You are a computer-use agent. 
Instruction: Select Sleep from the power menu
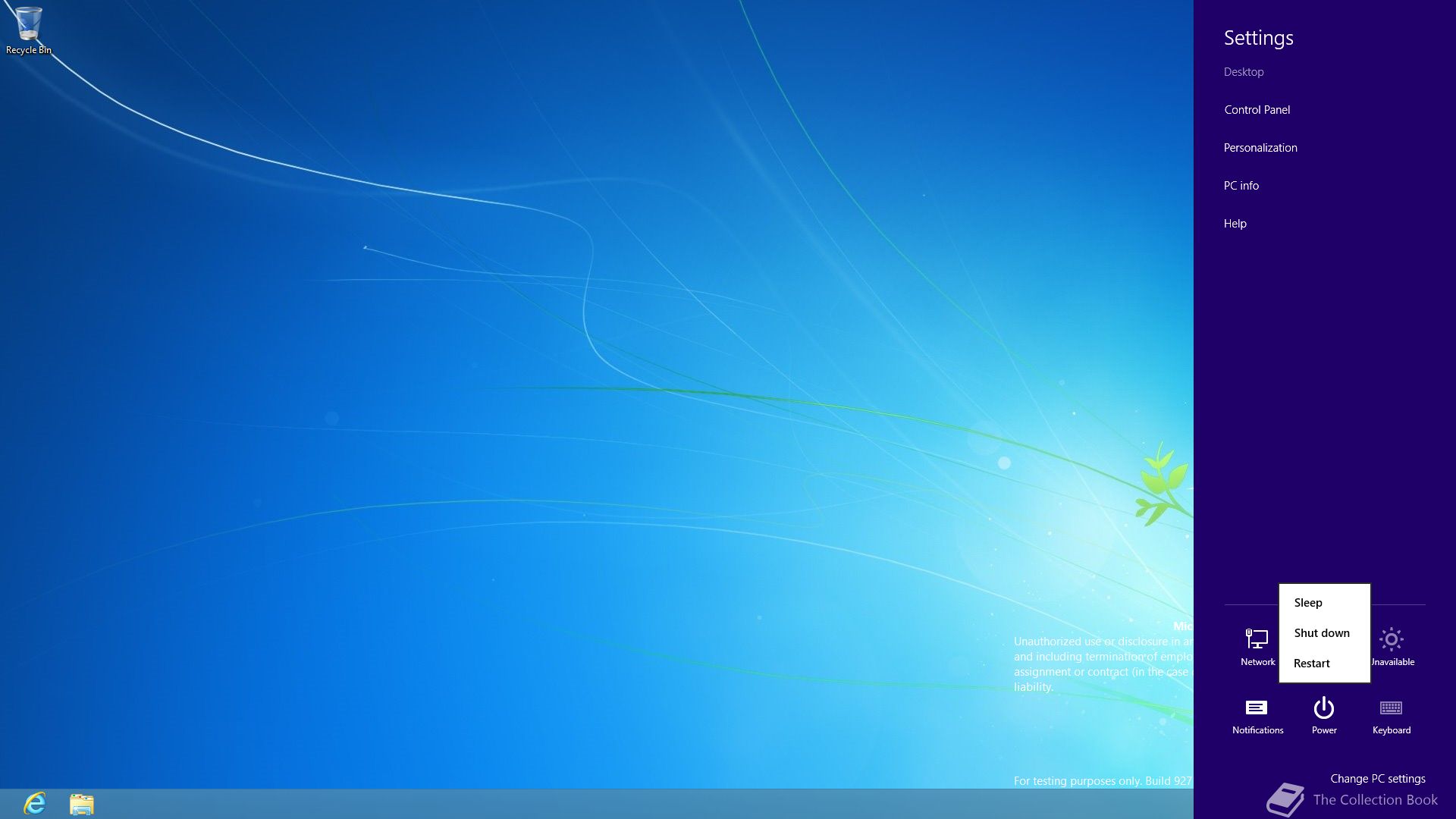pyautogui.click(x=1324, y=603)
